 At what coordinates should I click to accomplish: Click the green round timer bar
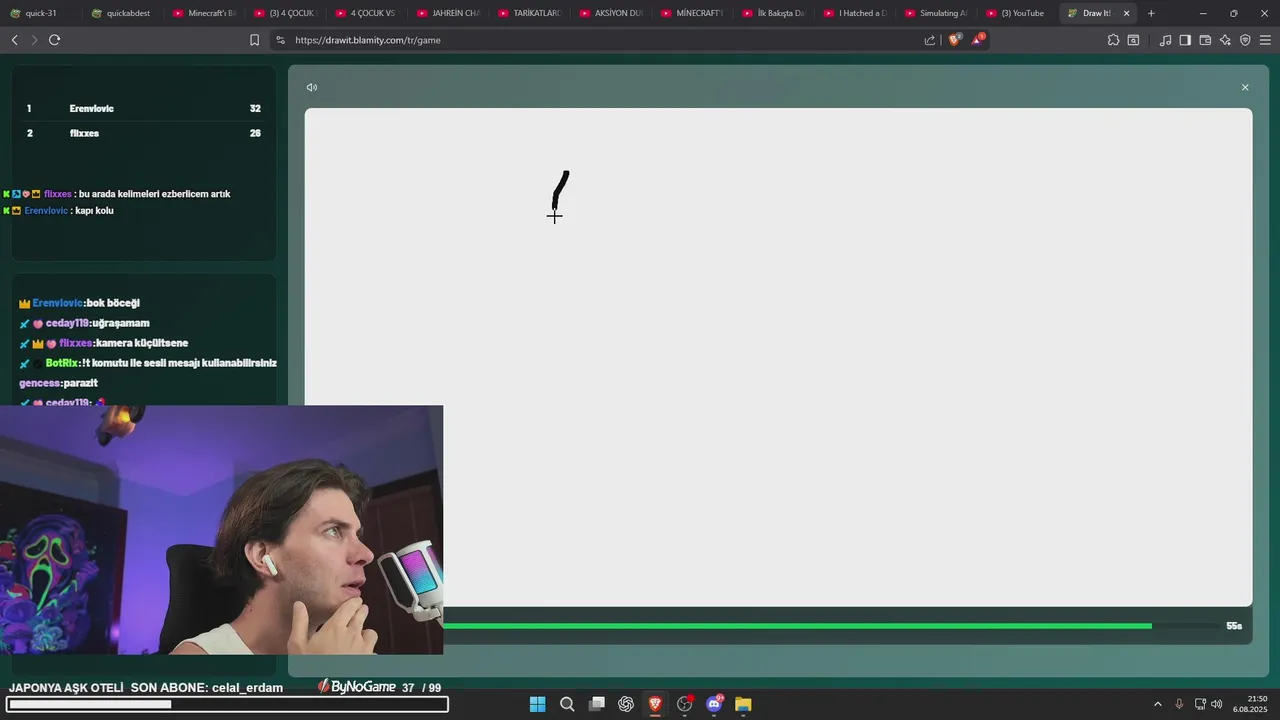pos(797,626)
